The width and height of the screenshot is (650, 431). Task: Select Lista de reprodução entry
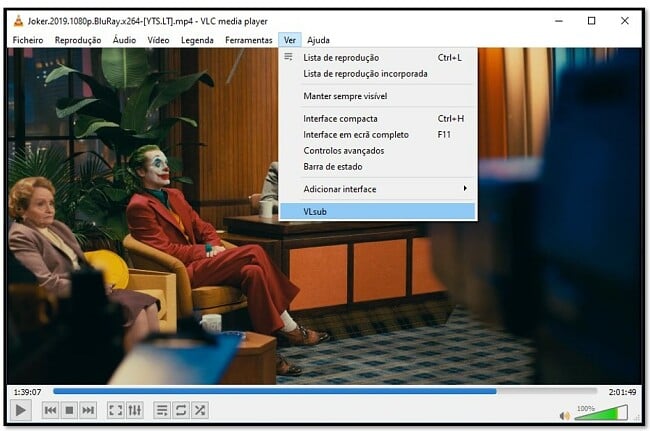click(x=378, y=58)
